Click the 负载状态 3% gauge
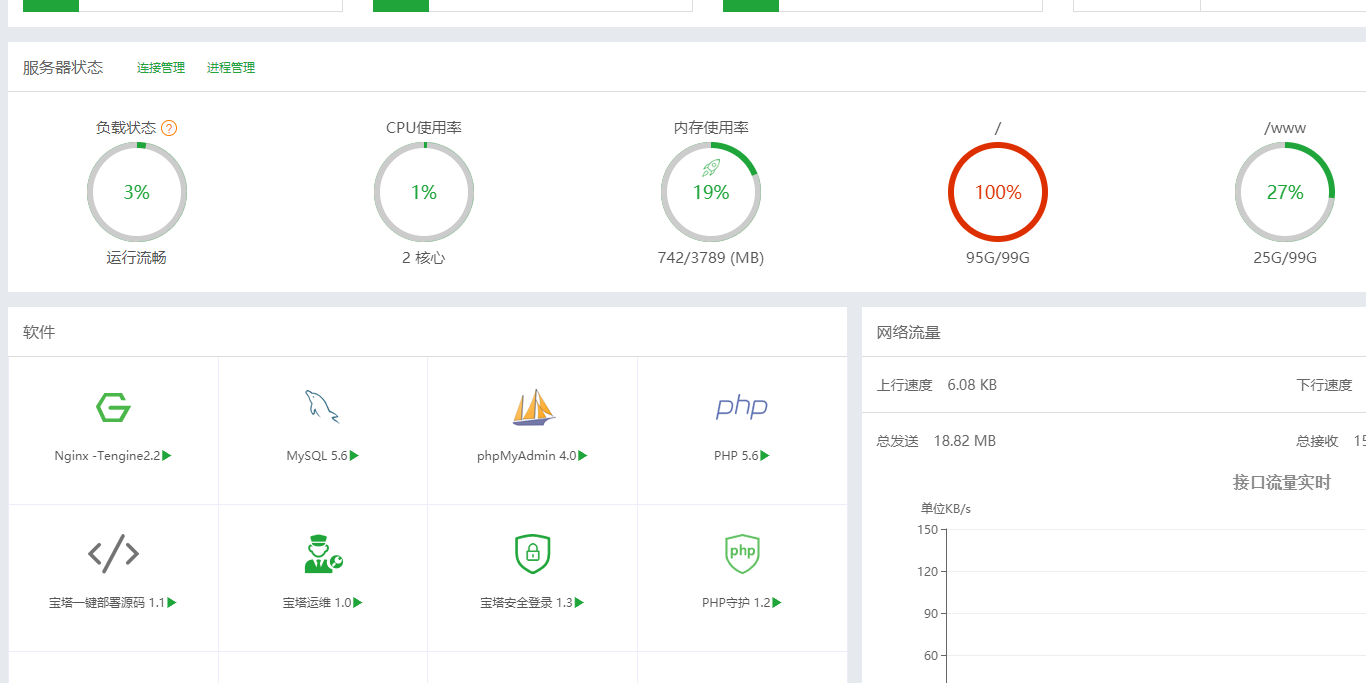Image resolution: width=1366 pixels, height=683 pixels. [137, 192]
